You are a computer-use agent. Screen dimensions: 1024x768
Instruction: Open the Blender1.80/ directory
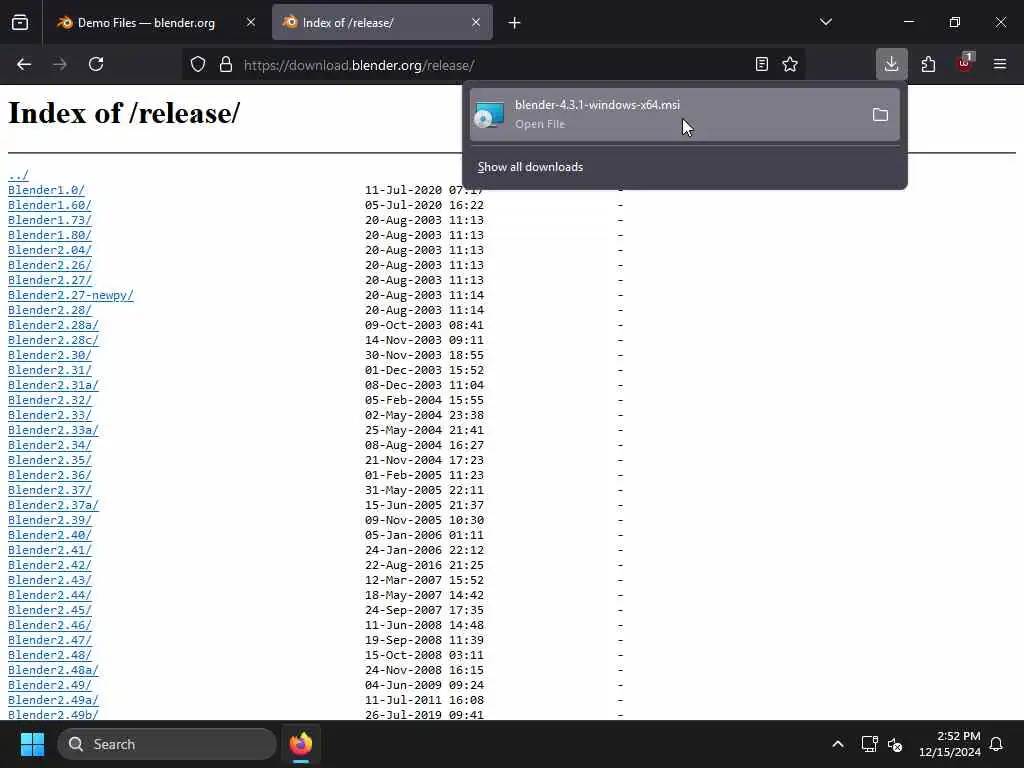[x=50, y=235]
